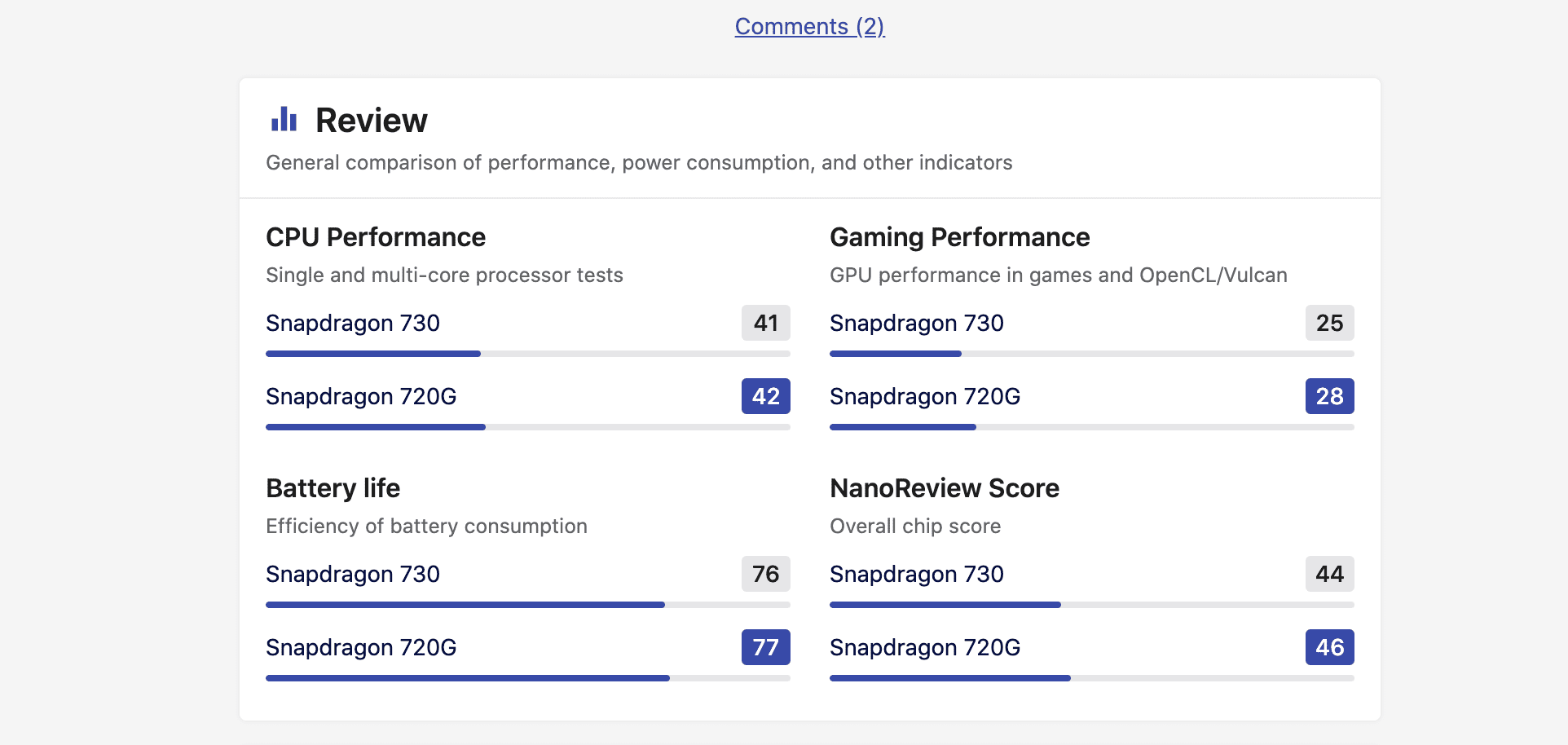
Task: Click 'Single and multi-core processor tests' text
Action: 444,275
